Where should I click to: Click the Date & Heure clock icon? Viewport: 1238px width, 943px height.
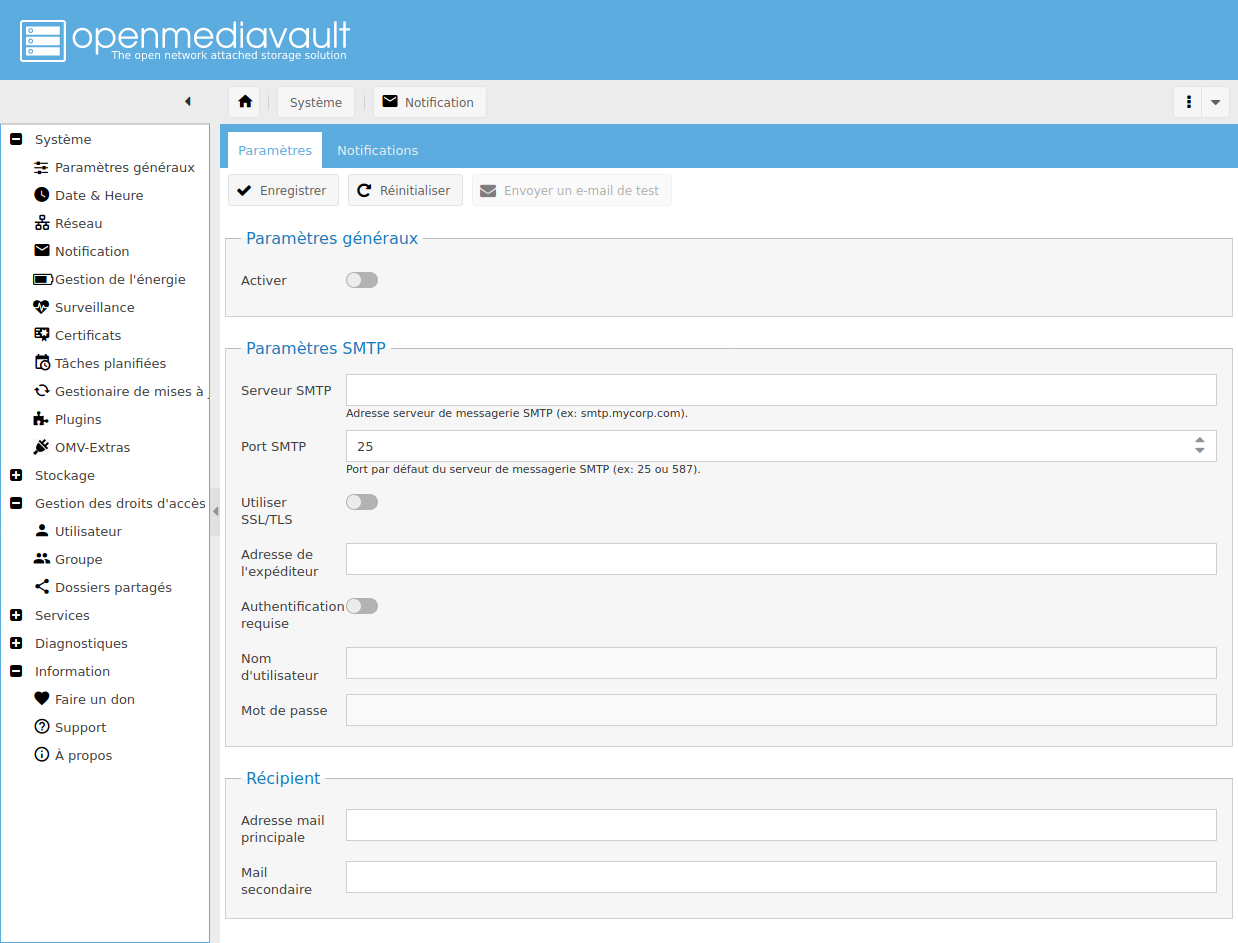tap(42, 195)
